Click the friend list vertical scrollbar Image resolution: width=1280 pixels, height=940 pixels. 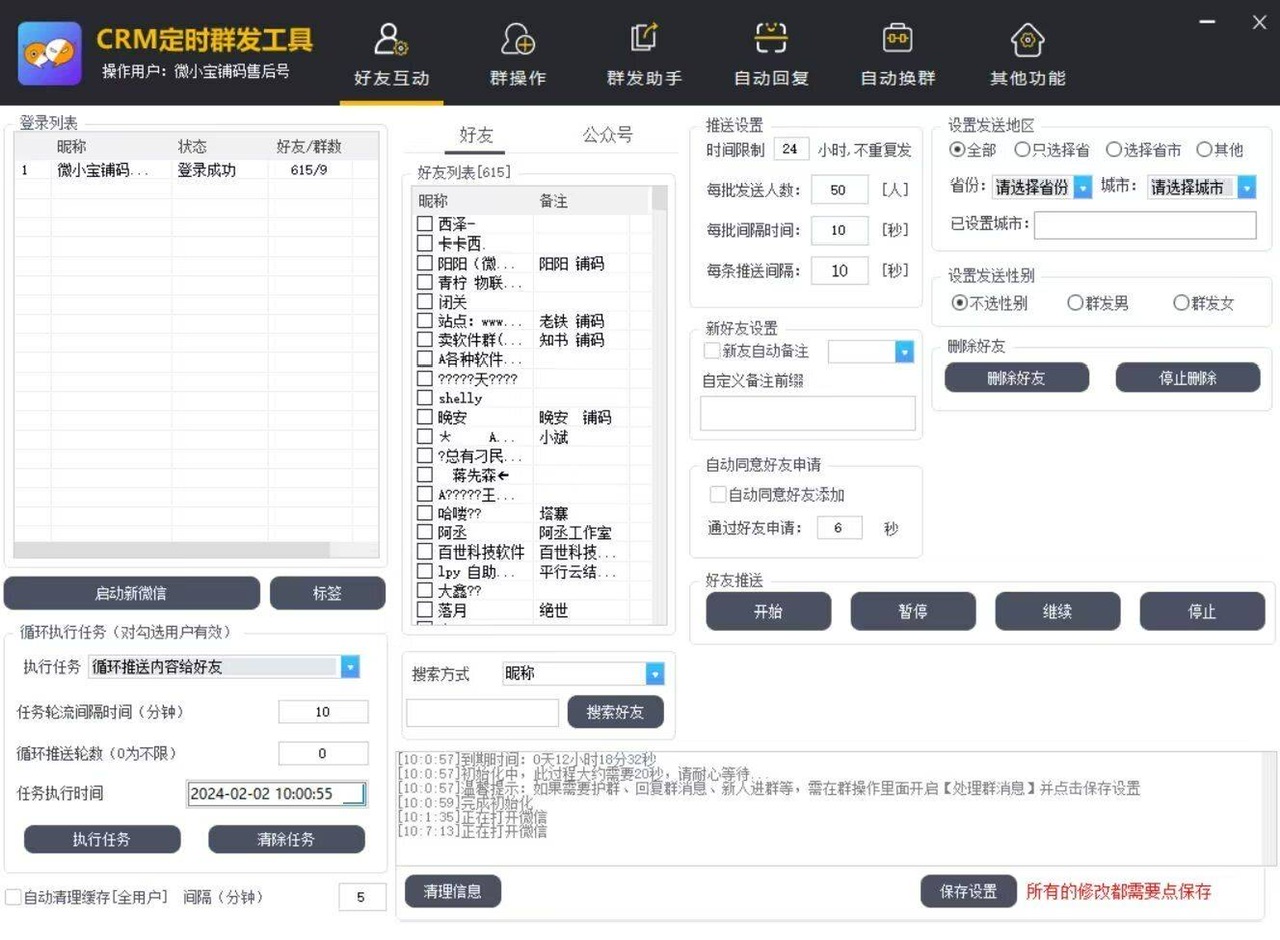click(x=659, y=400)
